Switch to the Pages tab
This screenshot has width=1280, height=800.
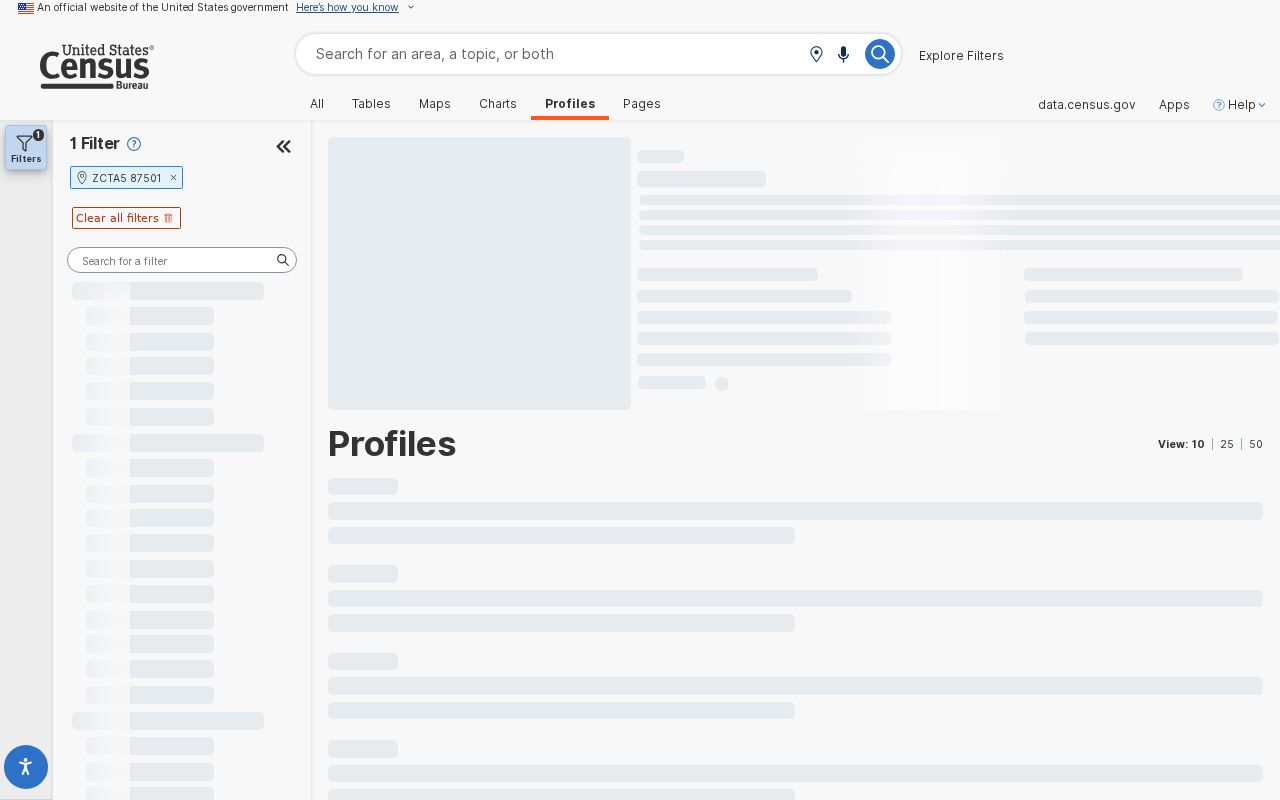click(x=642, y=104)
